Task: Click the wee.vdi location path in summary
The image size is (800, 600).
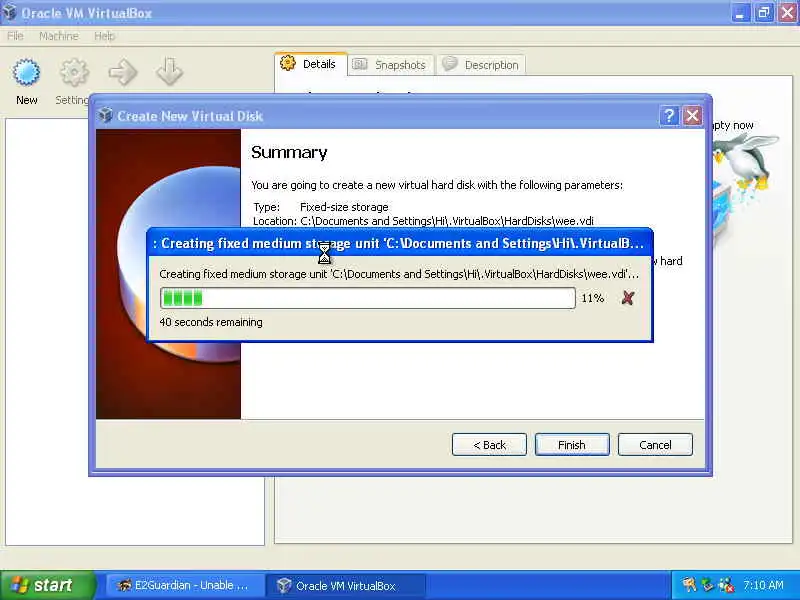Action: pos(446,221)
